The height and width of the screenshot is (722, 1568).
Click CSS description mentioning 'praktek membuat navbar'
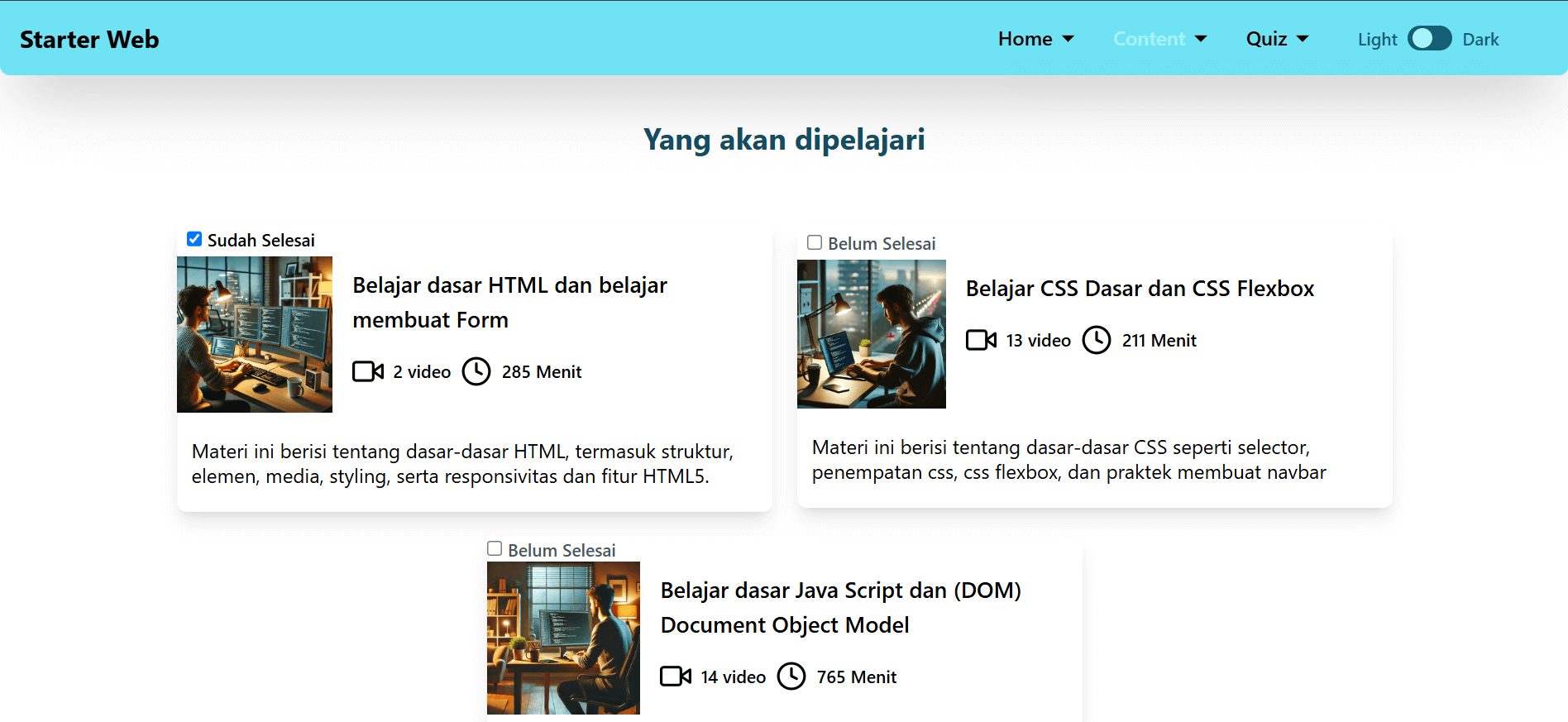coord(1069,460)
